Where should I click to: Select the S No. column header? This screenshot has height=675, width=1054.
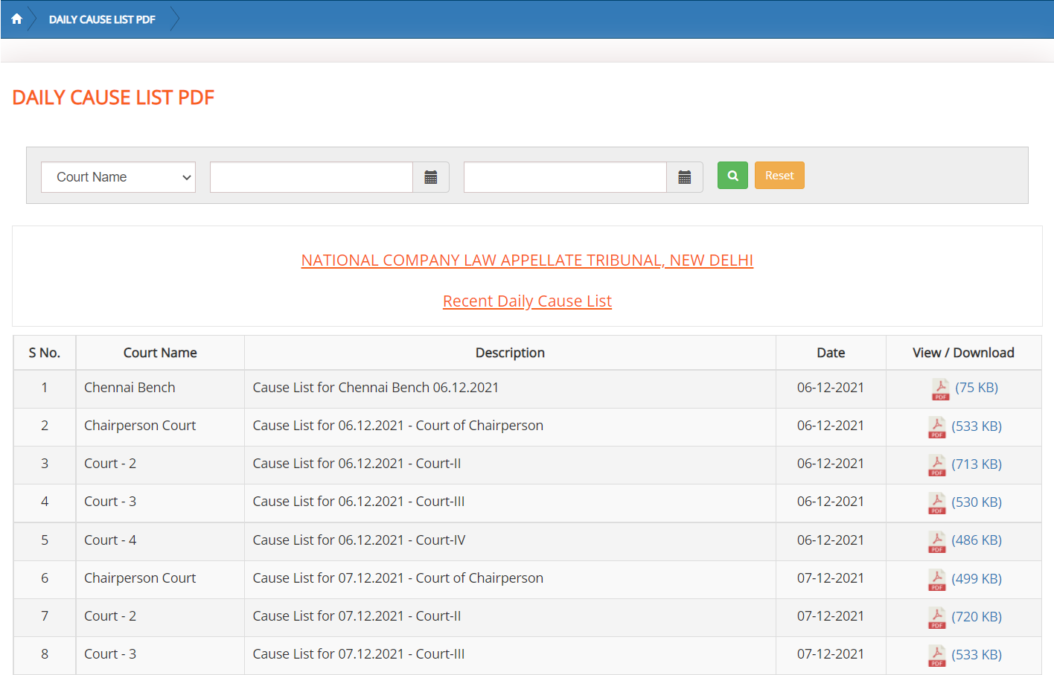pos(44,353)
